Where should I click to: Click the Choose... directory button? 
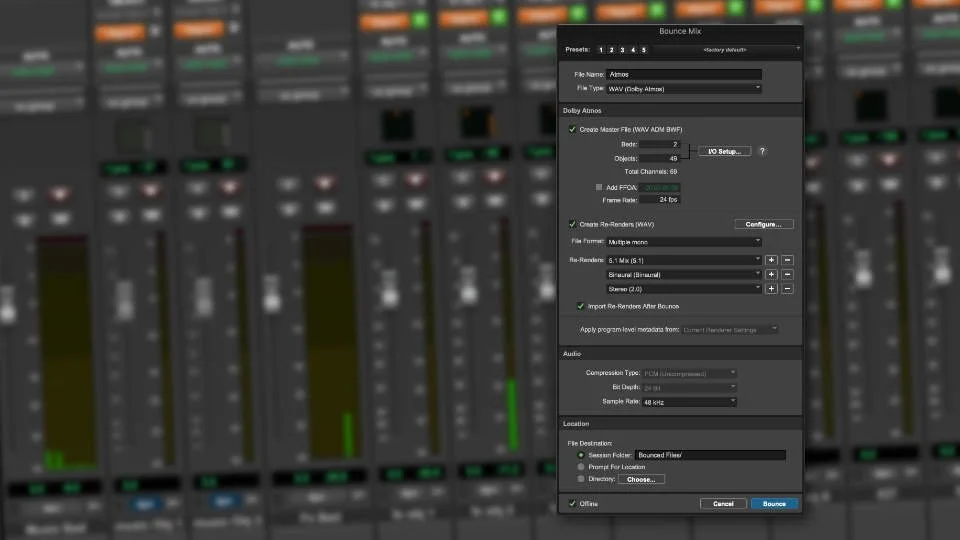[641, 479]
